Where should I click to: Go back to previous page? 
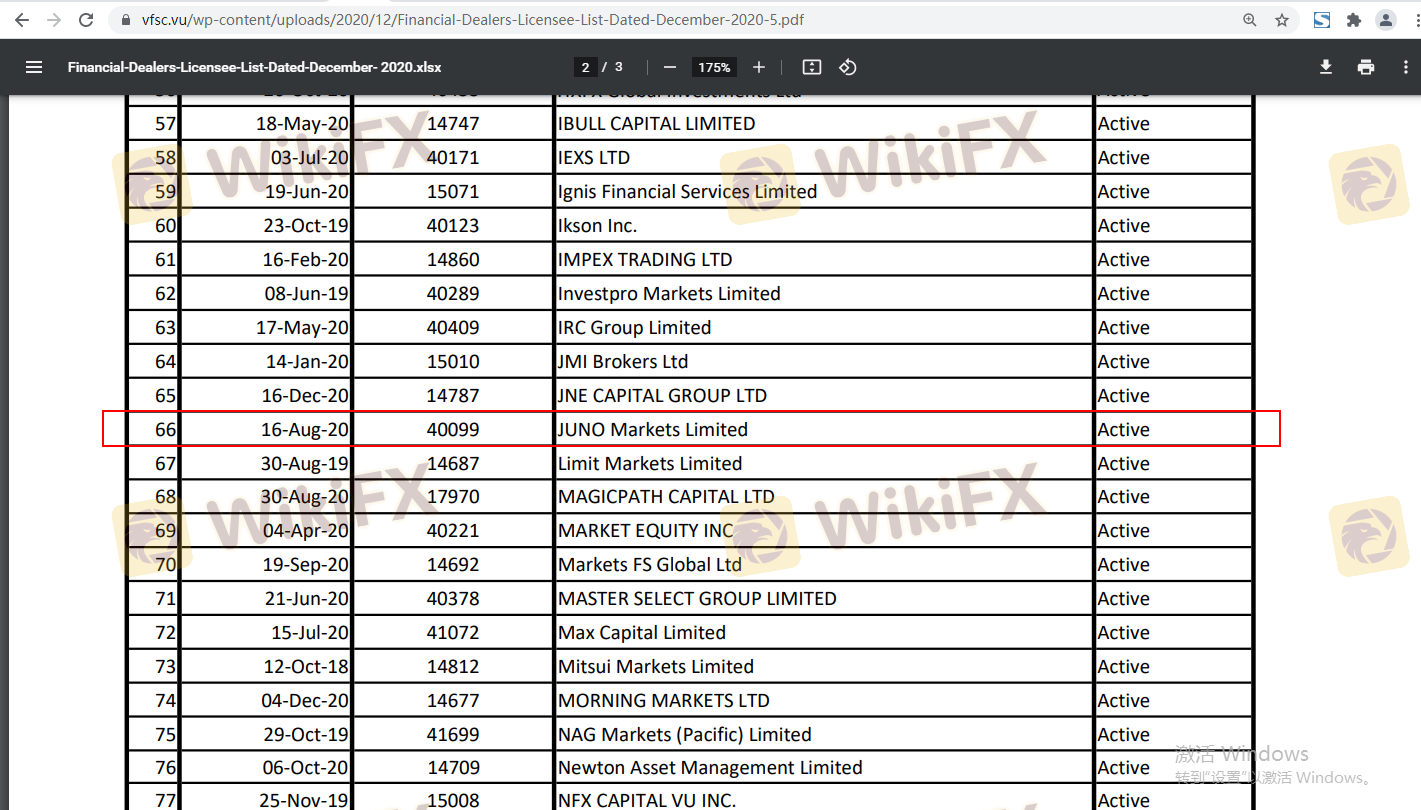(22, 20)
